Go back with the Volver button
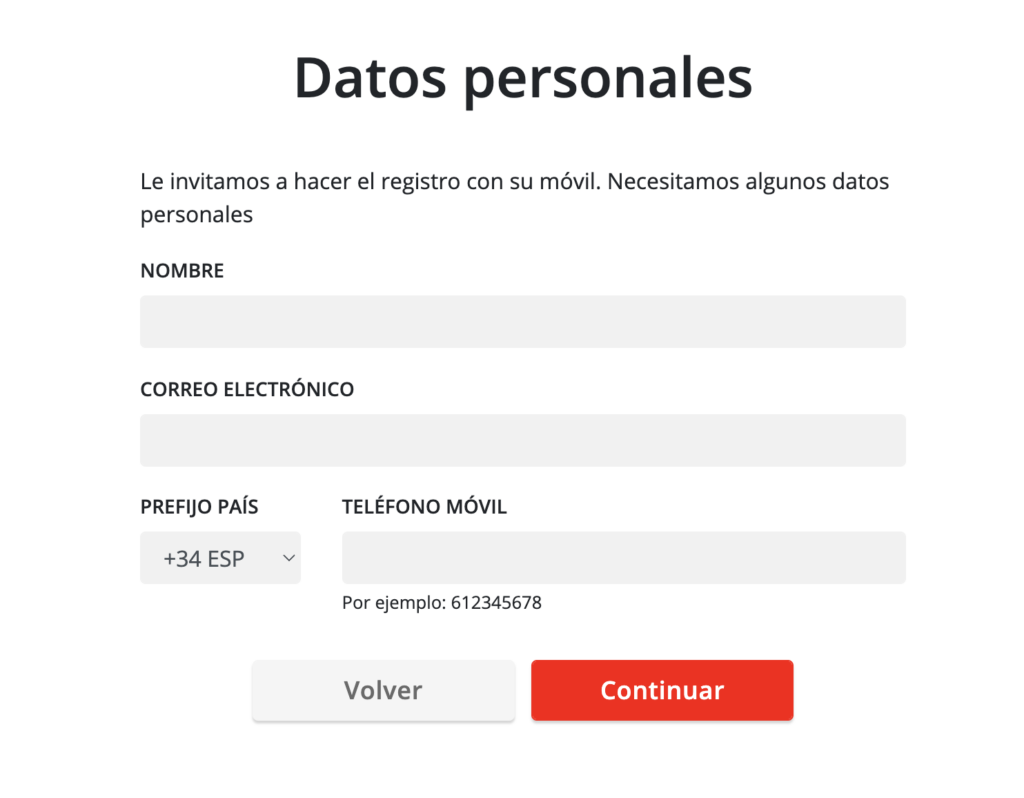The height and width of the screenshot is (798, 1024). pos(383,690)
